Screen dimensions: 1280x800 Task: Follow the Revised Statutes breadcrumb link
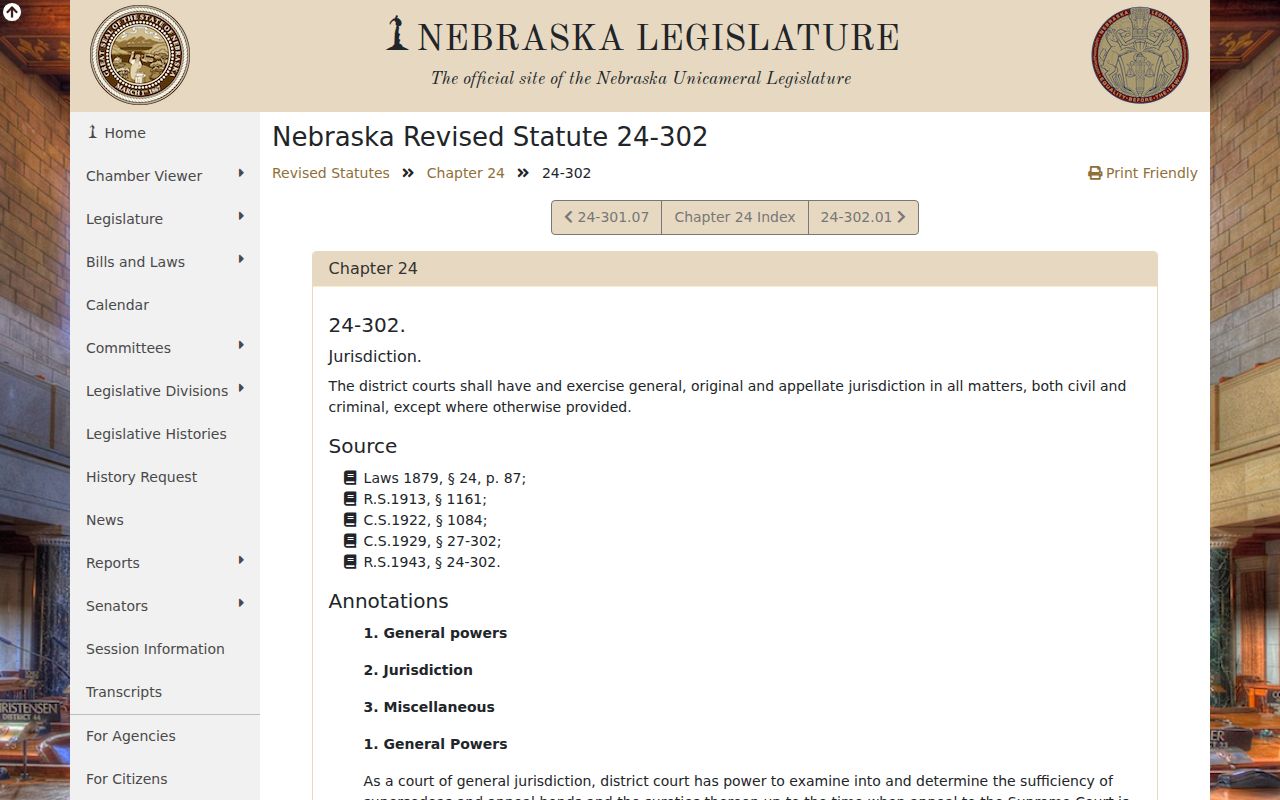(x=331, y=173)
